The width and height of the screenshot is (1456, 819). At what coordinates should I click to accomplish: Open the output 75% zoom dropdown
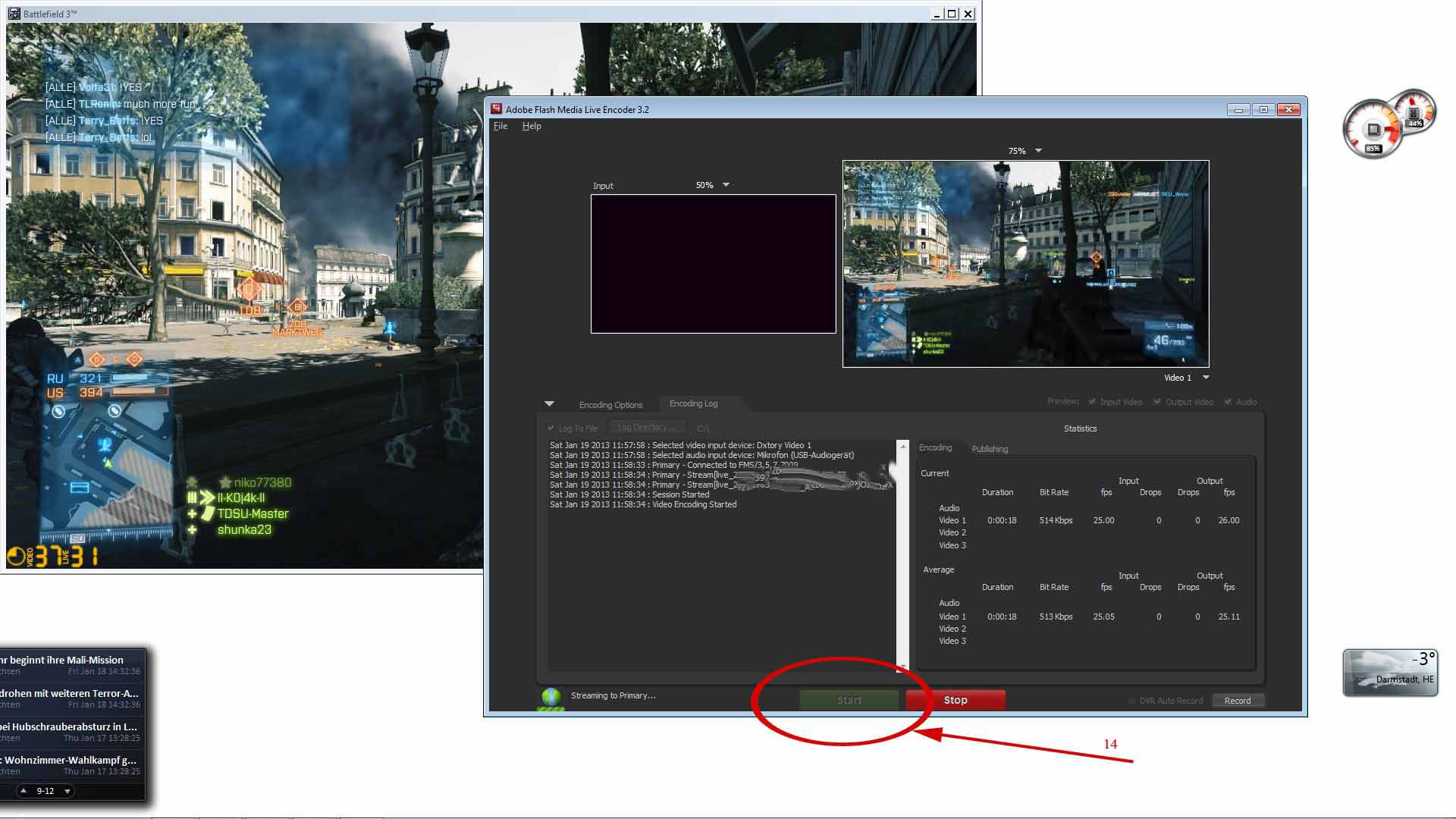[1038, 151]
